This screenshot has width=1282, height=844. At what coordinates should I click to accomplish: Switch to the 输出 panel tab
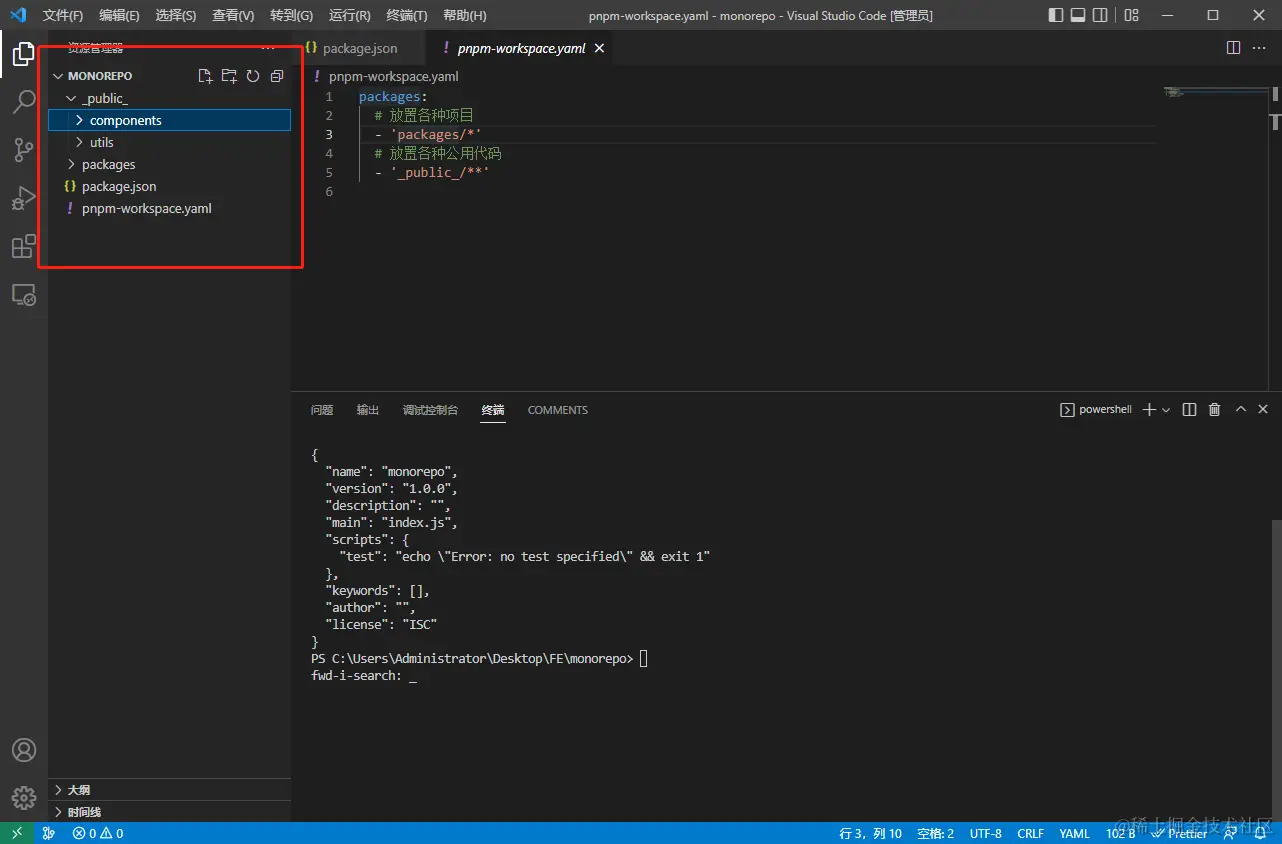[x=368, y=410]
